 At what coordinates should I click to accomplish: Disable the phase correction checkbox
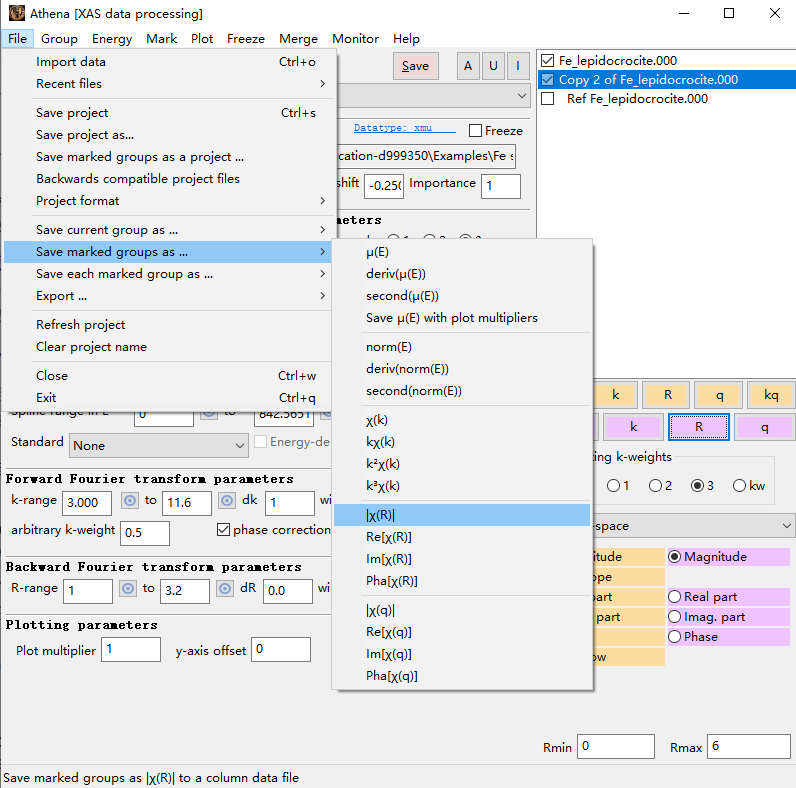[223, 530]
